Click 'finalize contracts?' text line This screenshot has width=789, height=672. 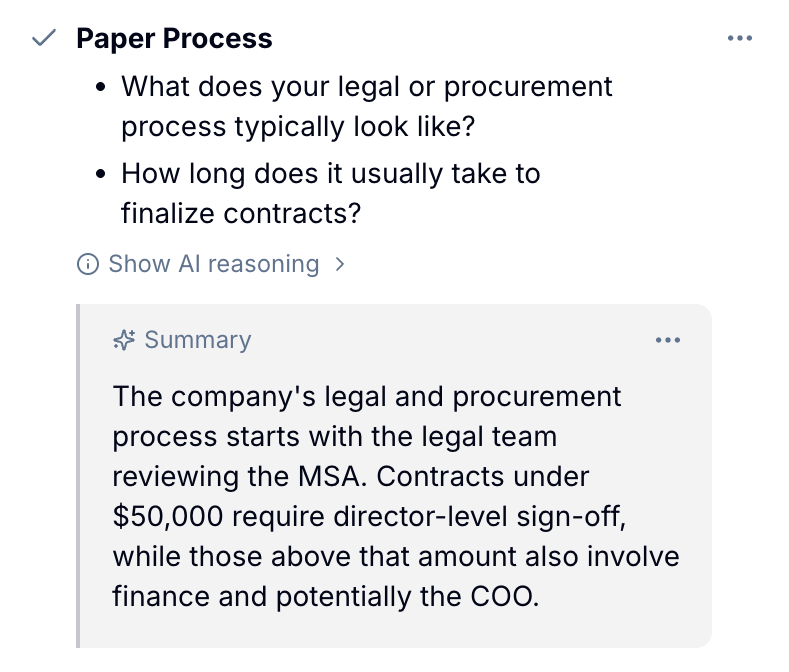241,213
